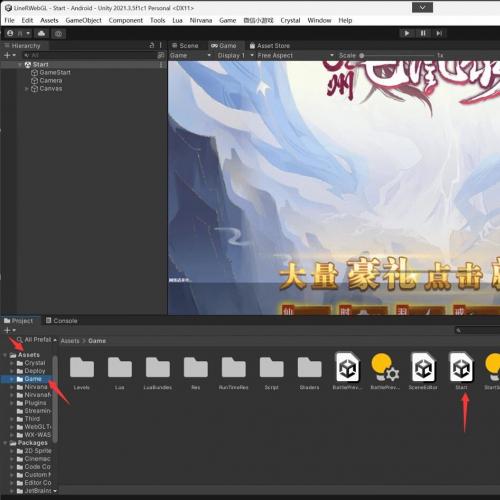Open the Help menu
This screenshot has height=500, width=500.
coord(345,20)
